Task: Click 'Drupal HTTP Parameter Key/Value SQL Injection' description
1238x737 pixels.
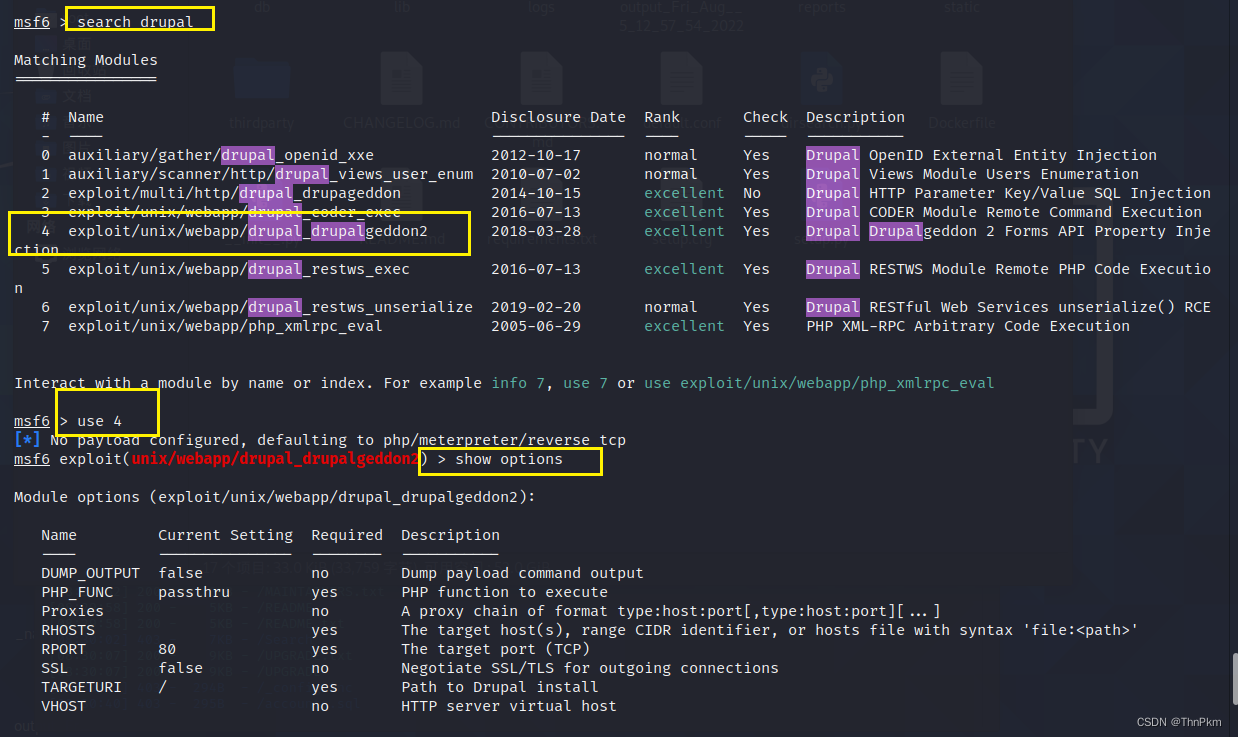Action: coord(1008,193)
